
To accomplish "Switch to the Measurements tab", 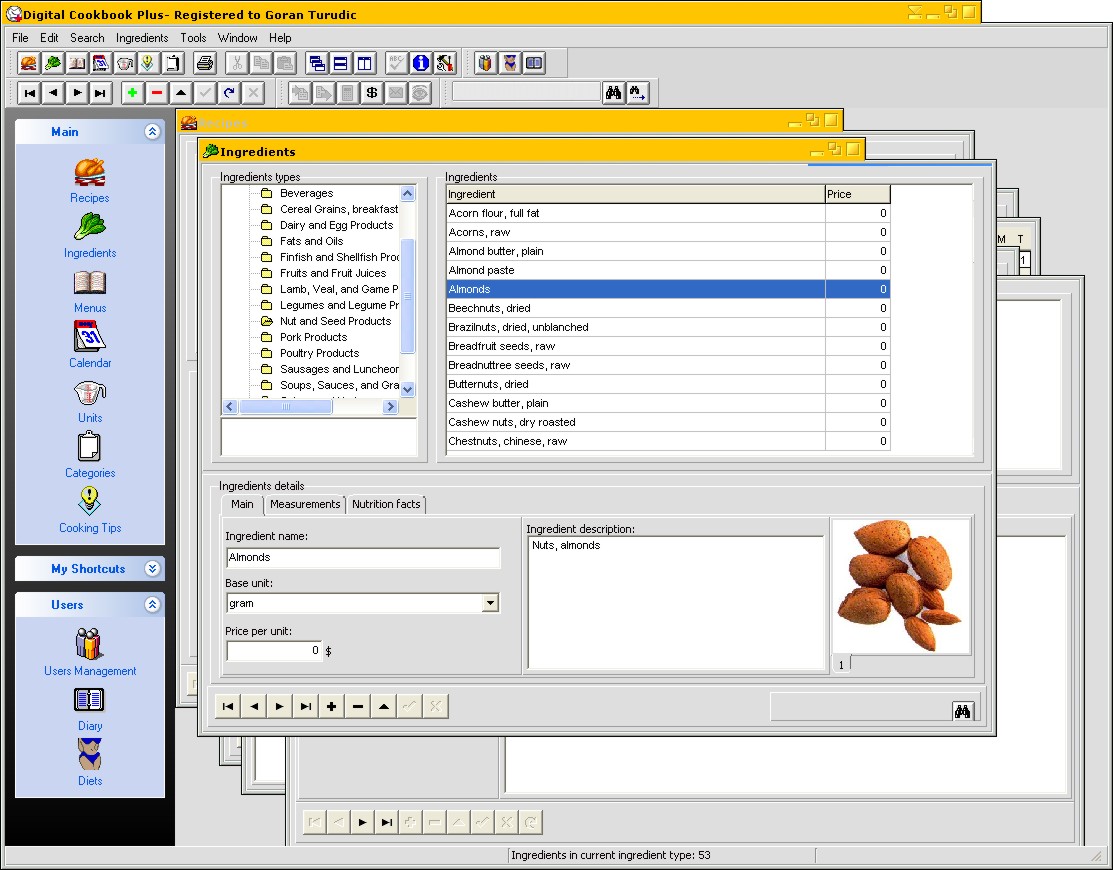I will pyautogui.click(x=305, y=505).
